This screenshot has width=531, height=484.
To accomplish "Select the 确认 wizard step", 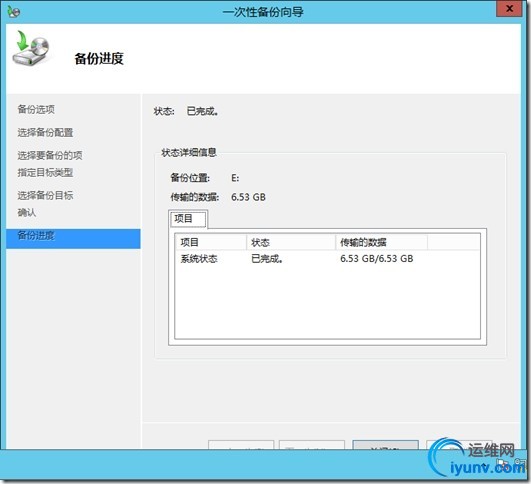I will (x=27, y=212).
